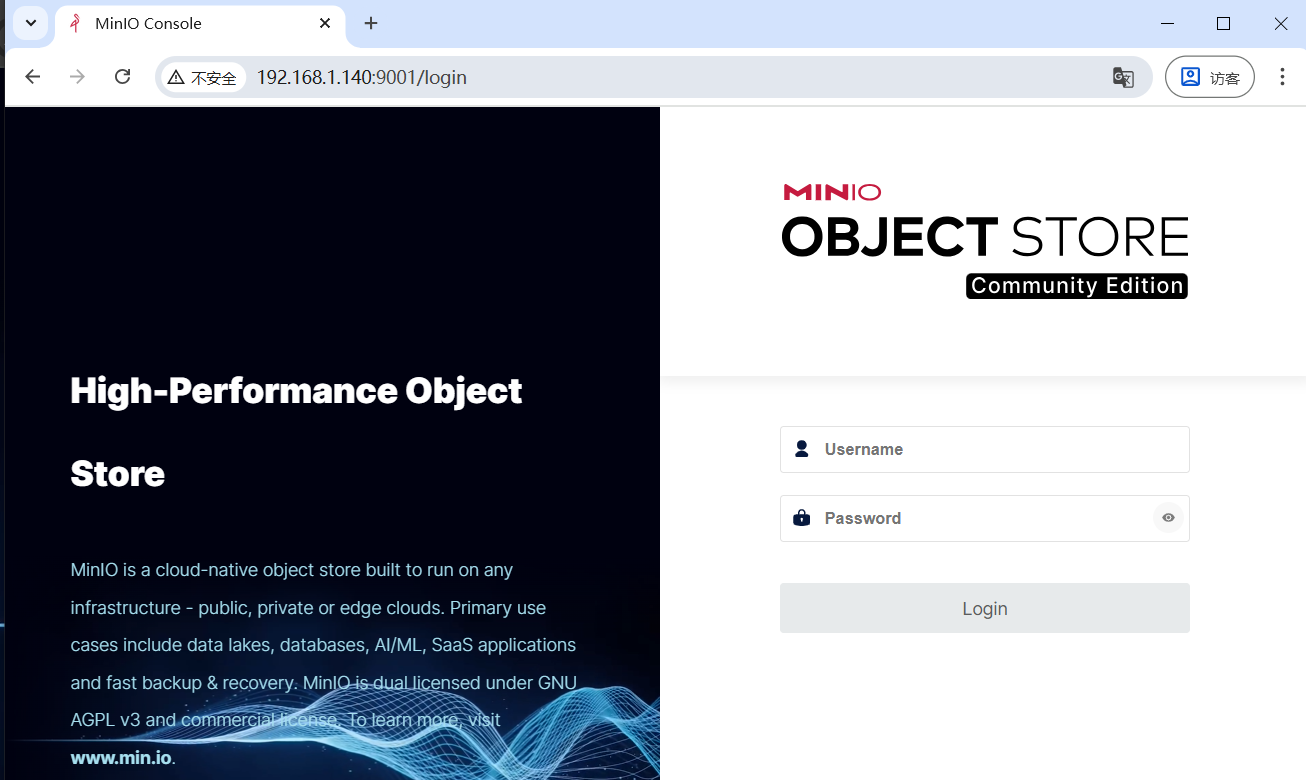Click the Username input field
Screen dimensions: 1306x780
[985, 450]
